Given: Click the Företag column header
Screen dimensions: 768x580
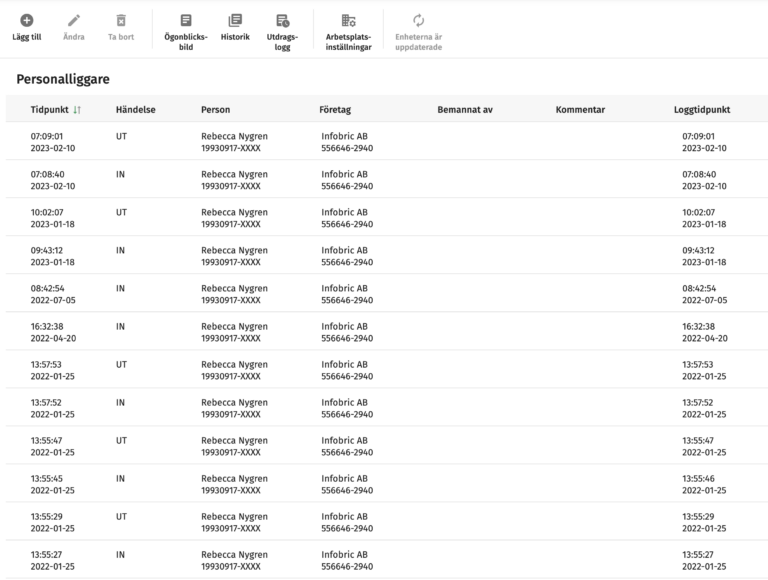Looking at the screenshot, I should 335,110.
